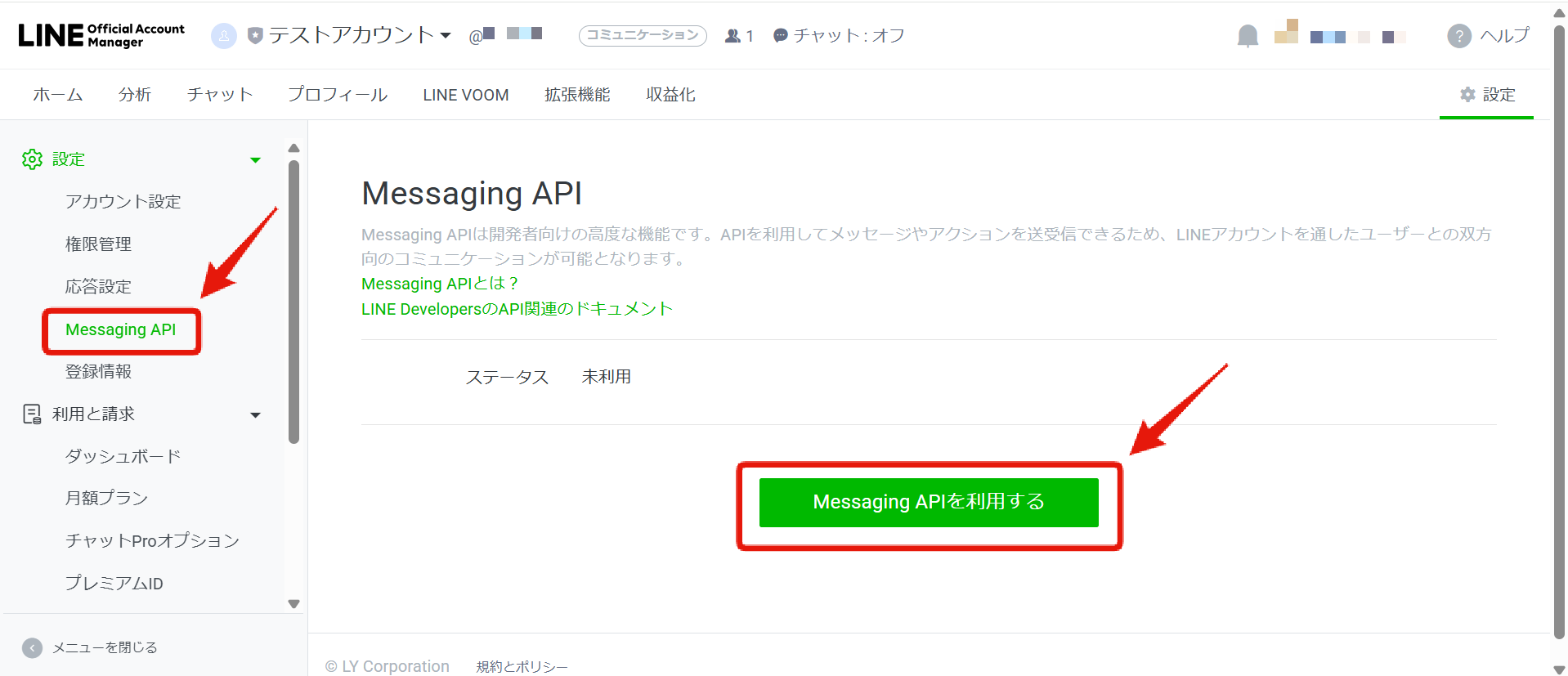Open the 分析 tab
The width and height of the screenshot is (1568, 676).
pos(135,95)
